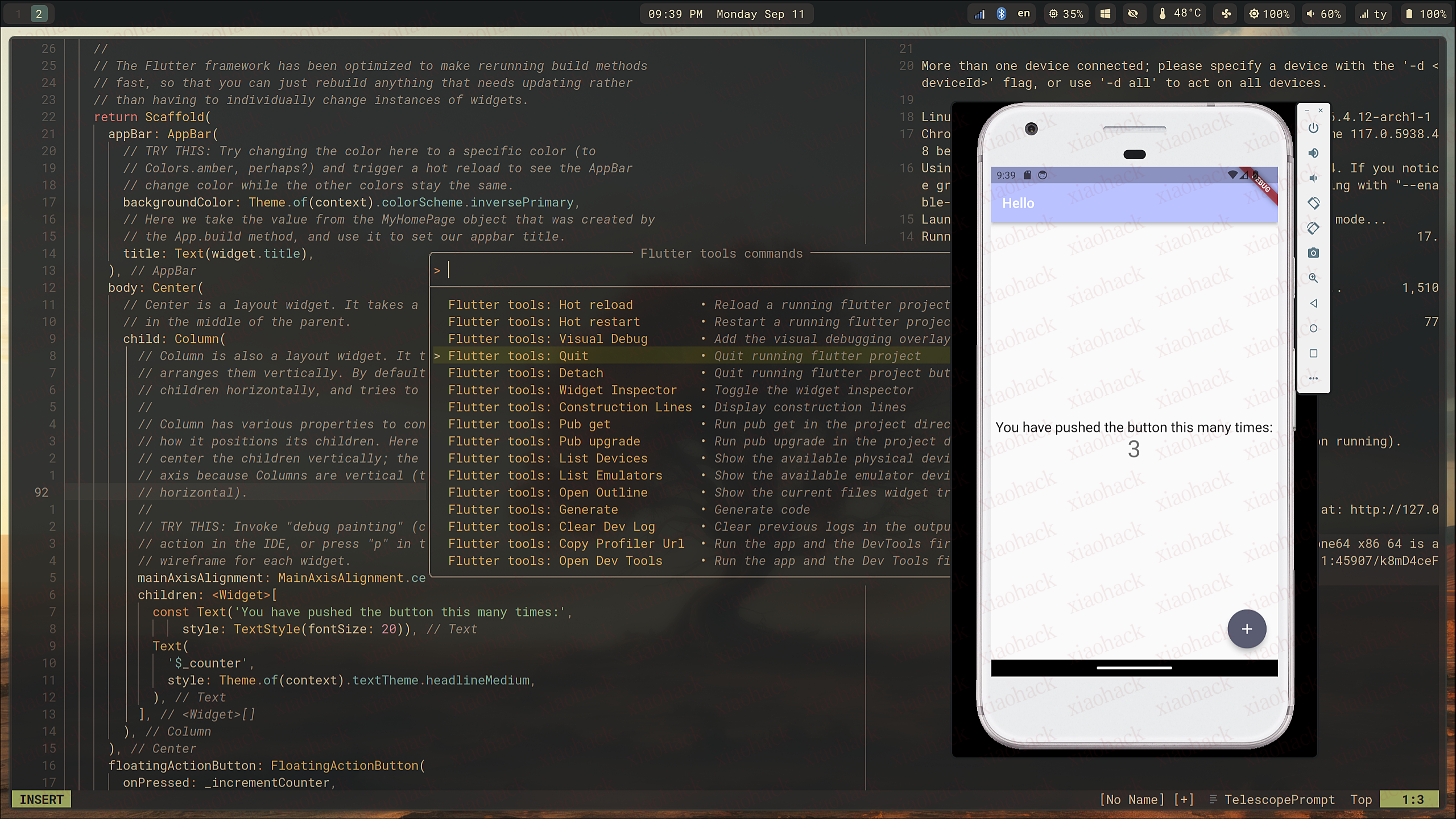Click the 60% volume indicator

(1323, 14)
